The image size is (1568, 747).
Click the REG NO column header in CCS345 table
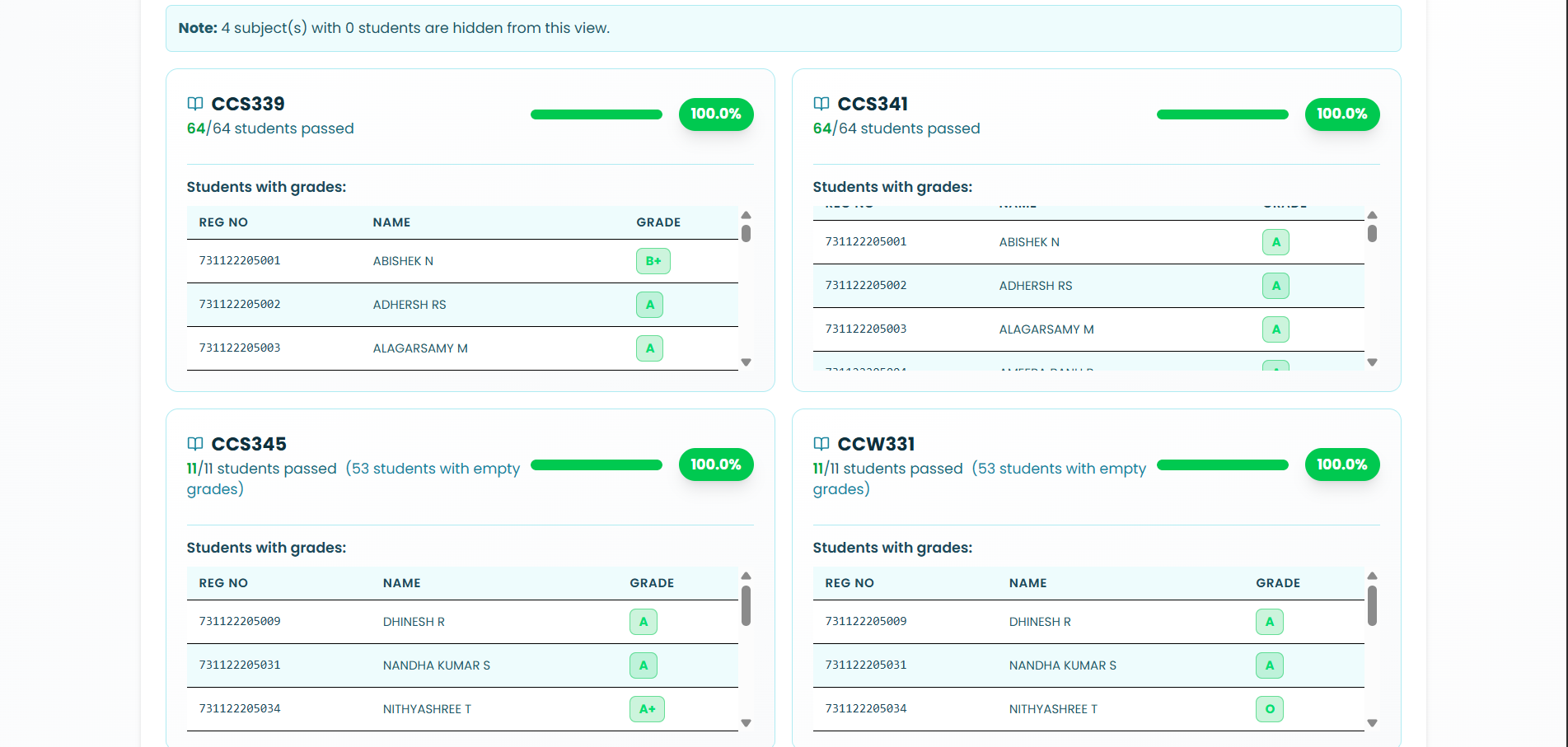pyautogui.click(x=223, y=583)
